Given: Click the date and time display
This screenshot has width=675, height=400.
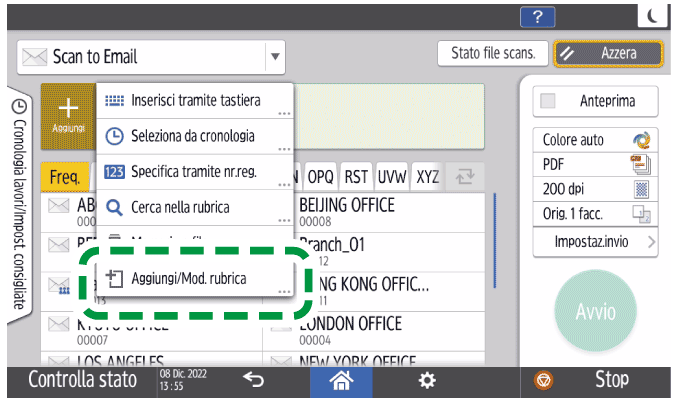Looking at the screenshot, I should (x=183, y=380).
